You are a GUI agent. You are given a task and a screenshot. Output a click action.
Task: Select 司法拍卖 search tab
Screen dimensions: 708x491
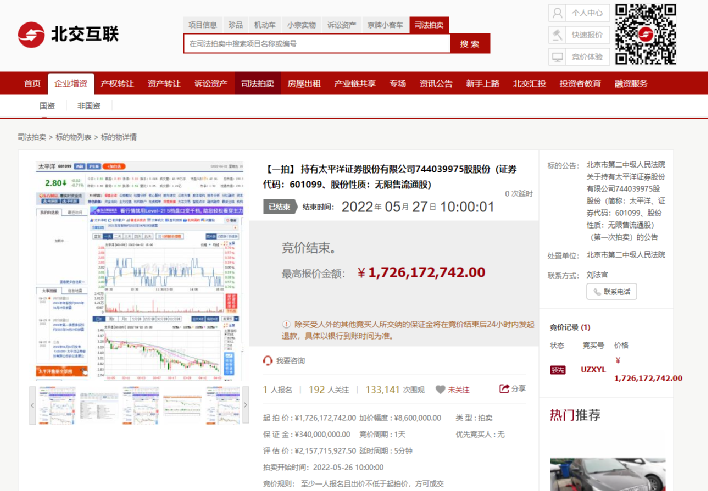tap(429, 25)
